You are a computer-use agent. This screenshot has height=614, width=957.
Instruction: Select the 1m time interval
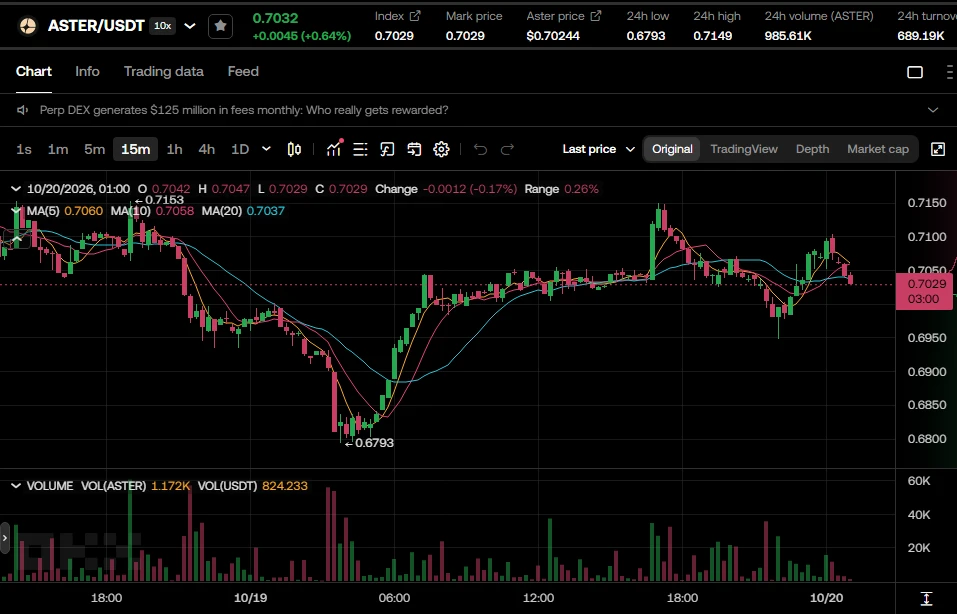58,149
